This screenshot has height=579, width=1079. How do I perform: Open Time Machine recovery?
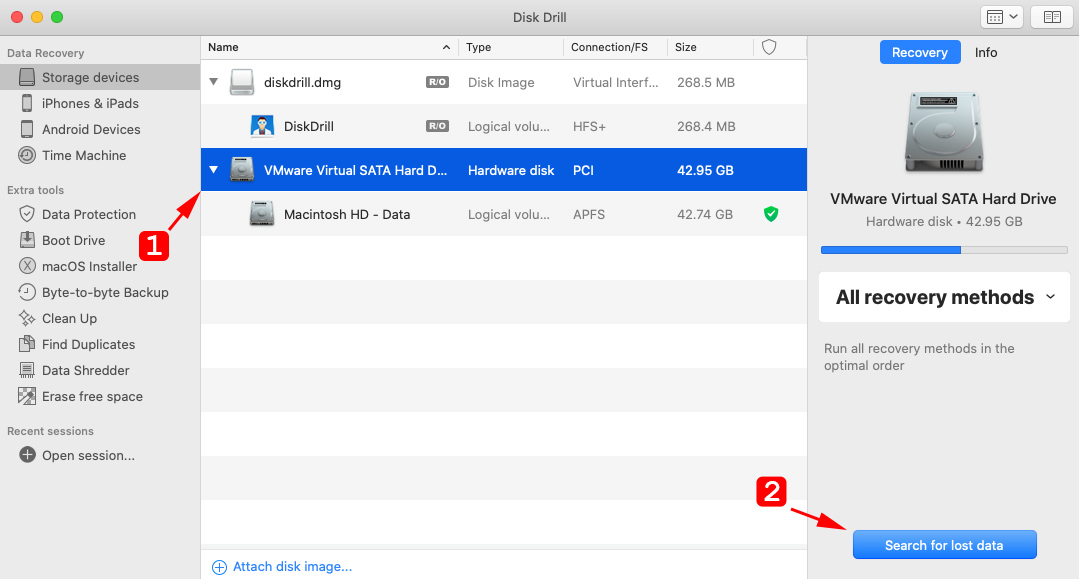pos(83,156)
